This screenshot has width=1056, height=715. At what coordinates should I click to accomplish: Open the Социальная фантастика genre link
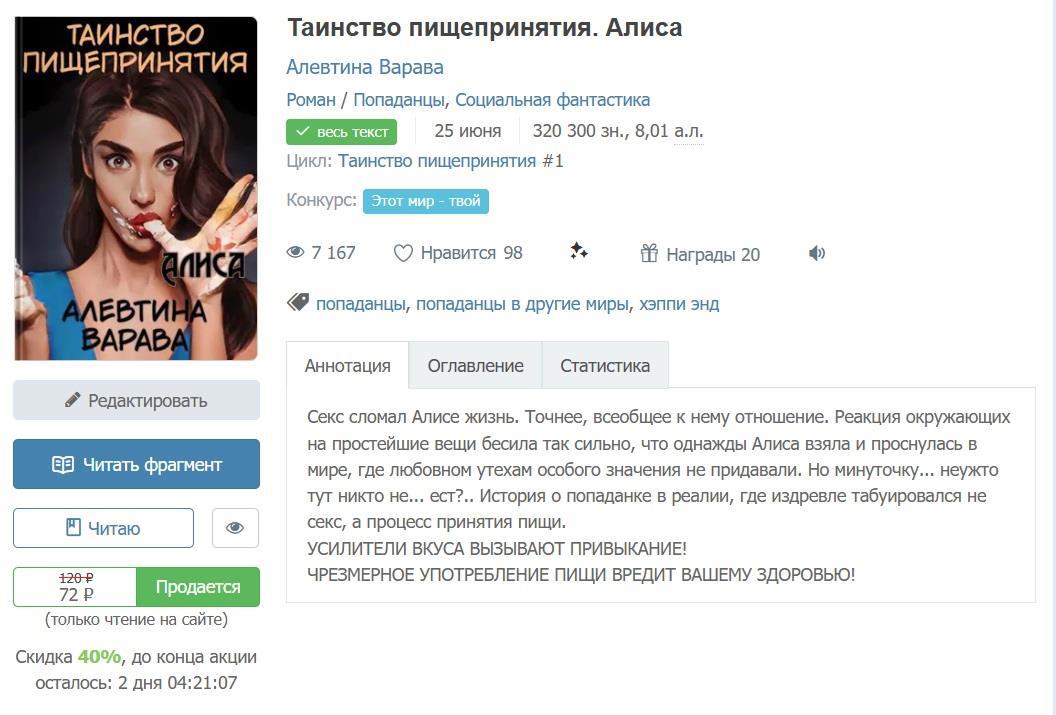(x=552, y=100)
